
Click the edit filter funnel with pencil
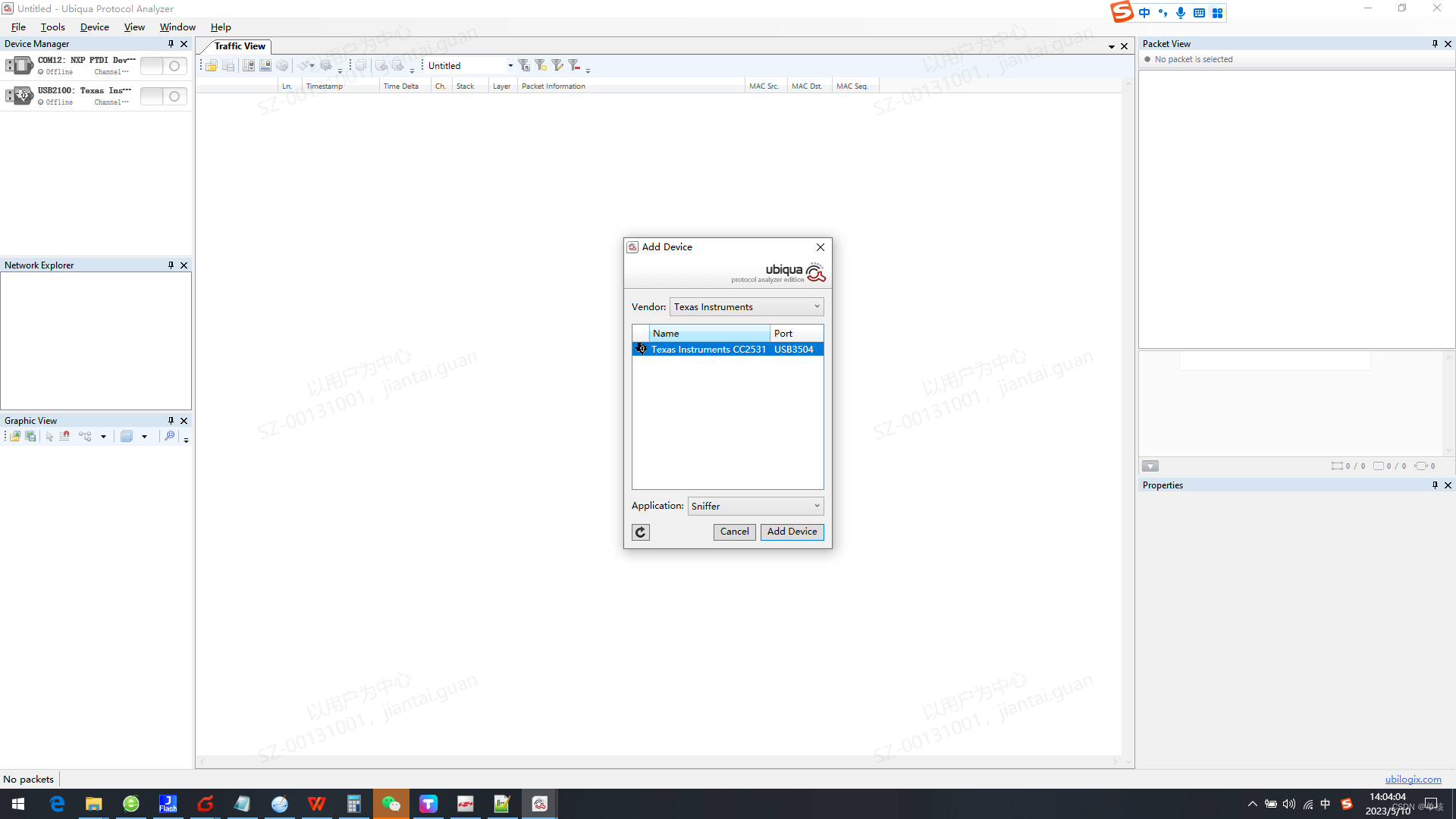pyautogui.click(x=557, y=66)
